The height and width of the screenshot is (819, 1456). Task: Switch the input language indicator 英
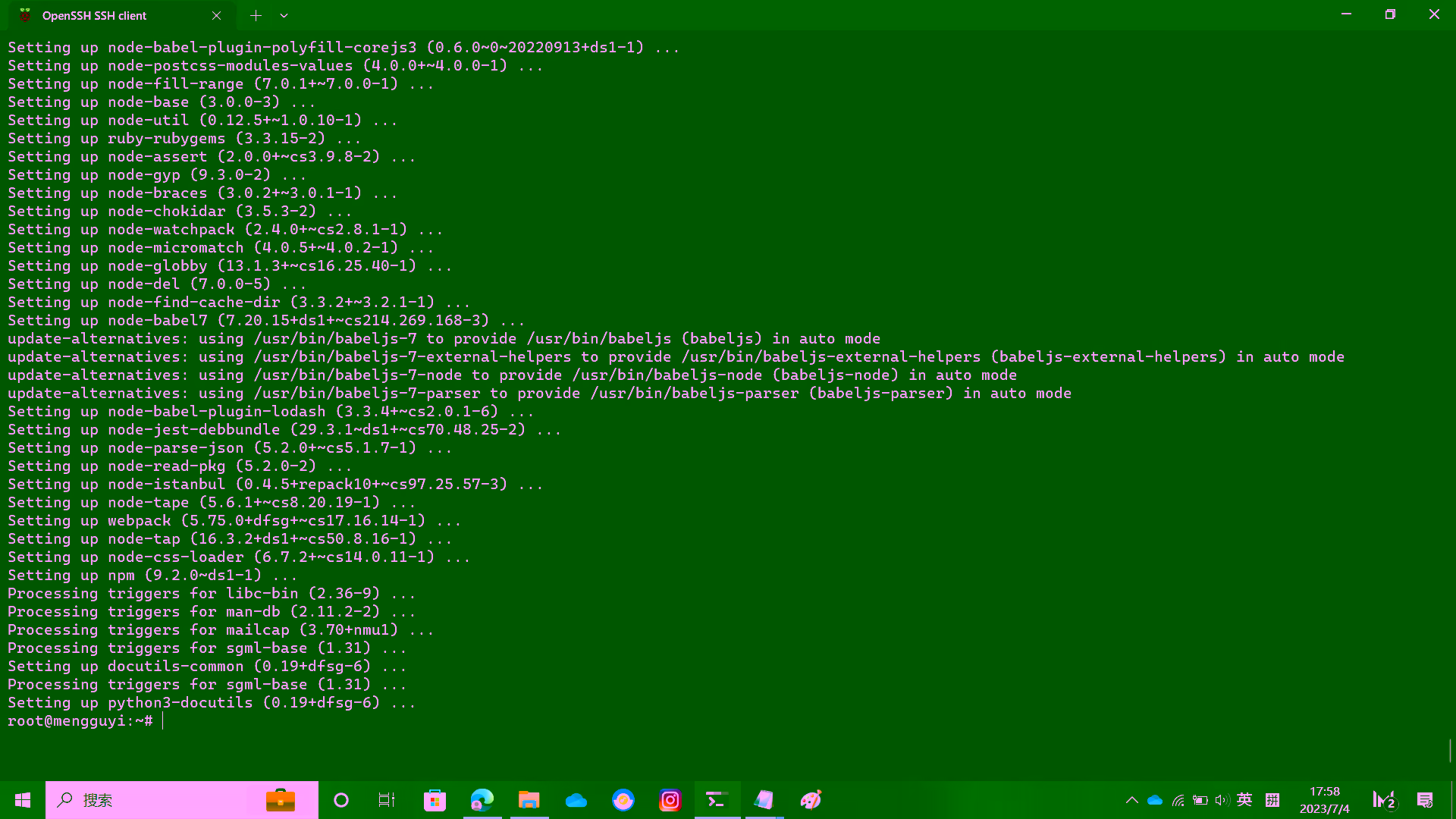pos(1244,800)
